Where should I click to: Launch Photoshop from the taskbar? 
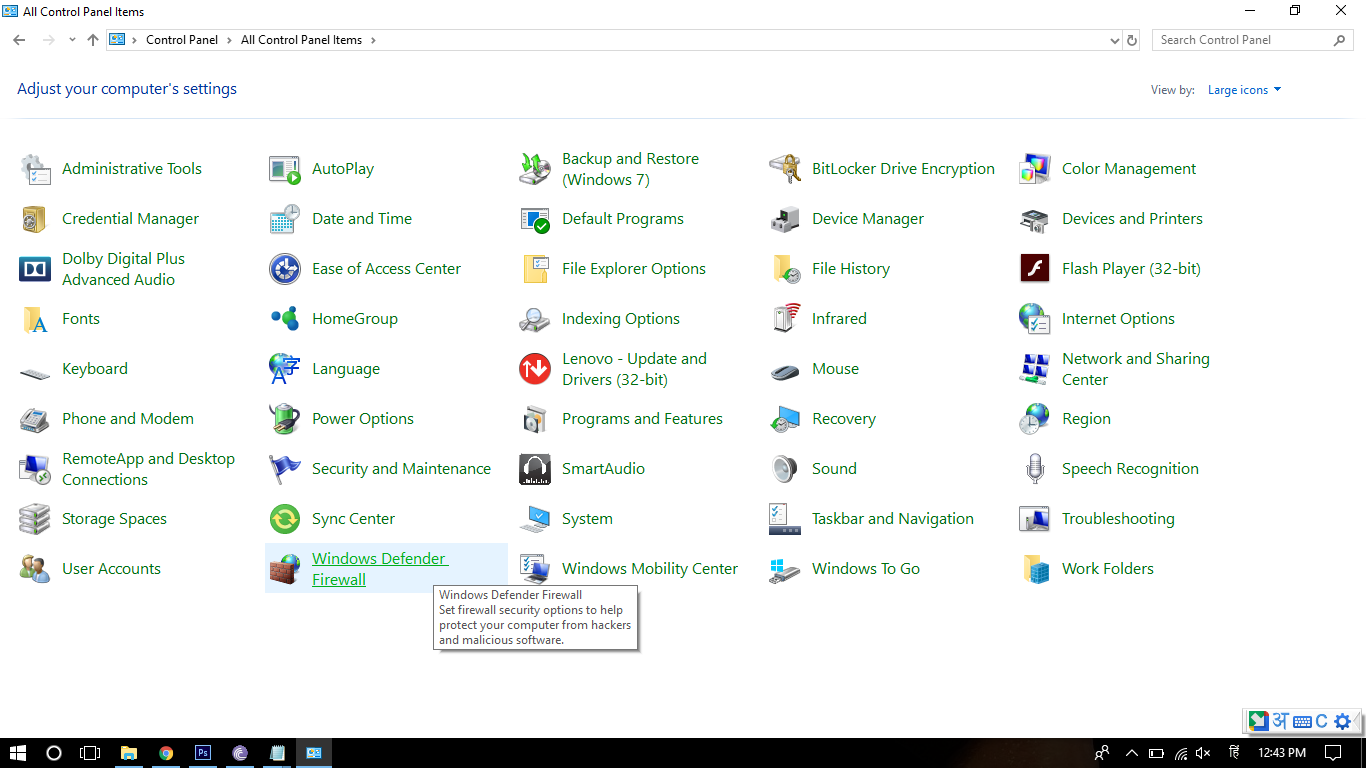[203, 753]
